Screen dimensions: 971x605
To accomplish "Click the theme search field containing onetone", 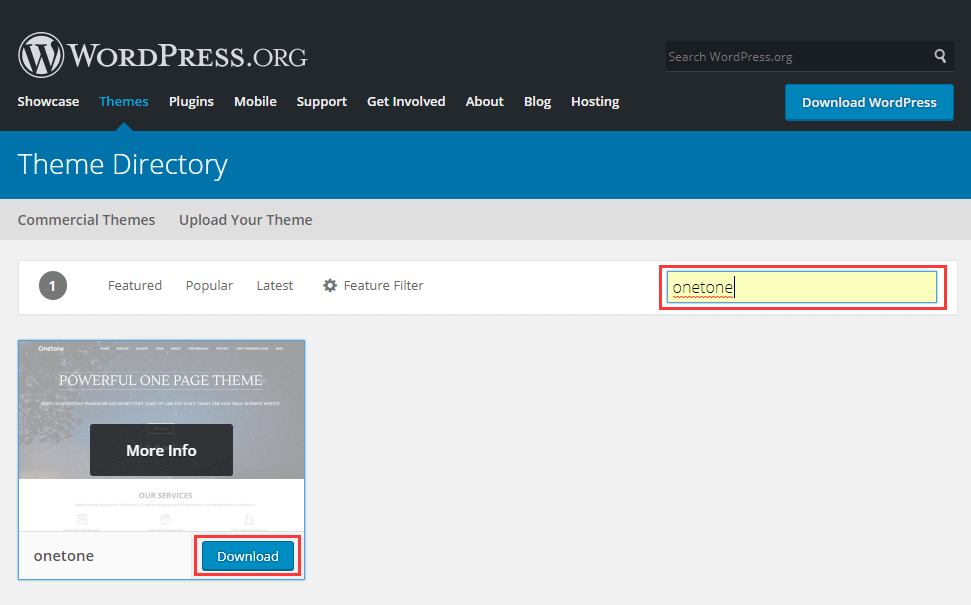I will tap(802, 287).
